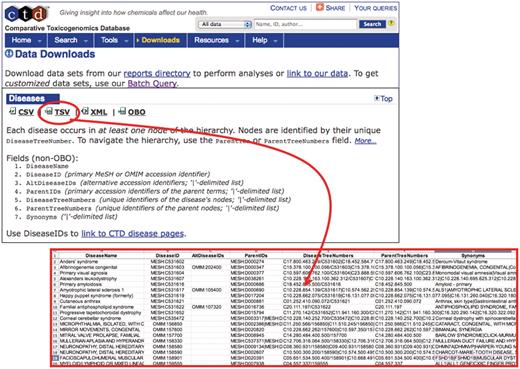This screenshot has width=520, height=369.
Task: Follow the link to our data
Action: (x=317, y=73)
